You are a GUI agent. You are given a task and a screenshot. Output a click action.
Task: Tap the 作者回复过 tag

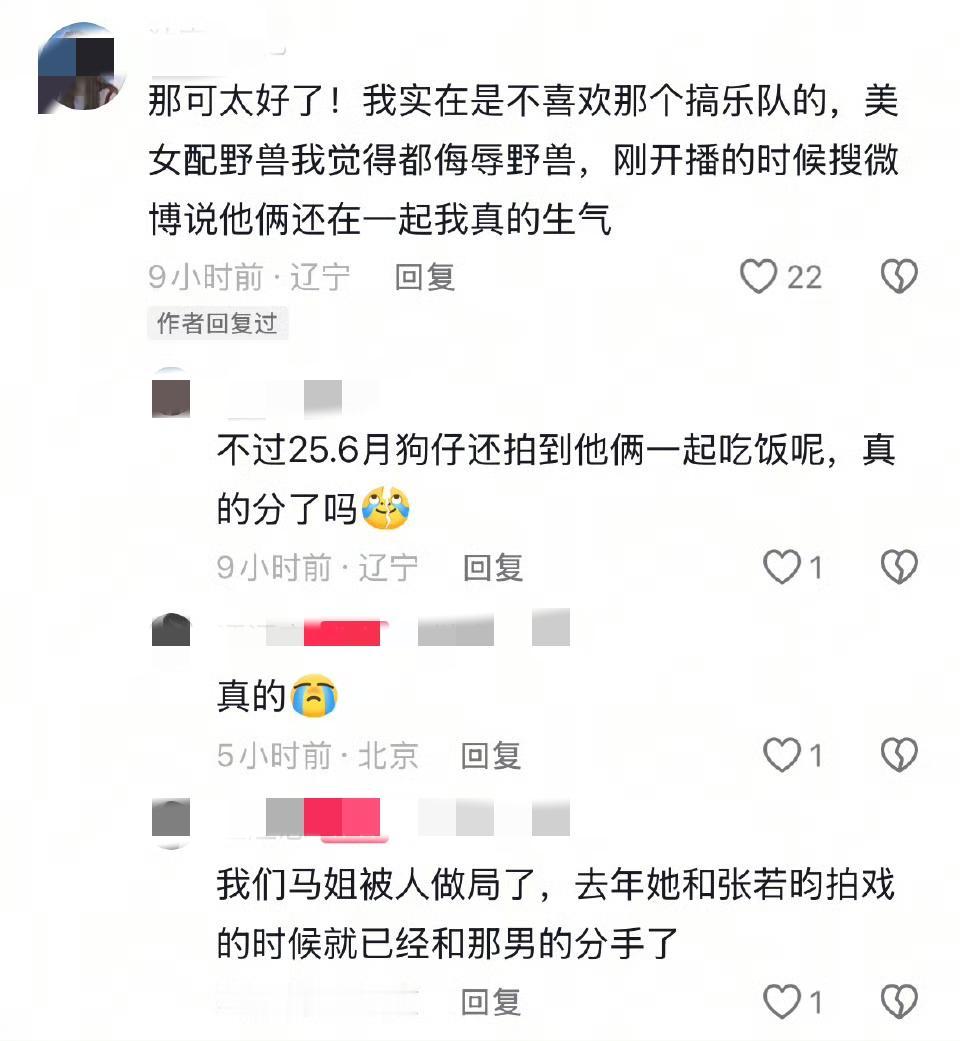(x=217, y=323)
